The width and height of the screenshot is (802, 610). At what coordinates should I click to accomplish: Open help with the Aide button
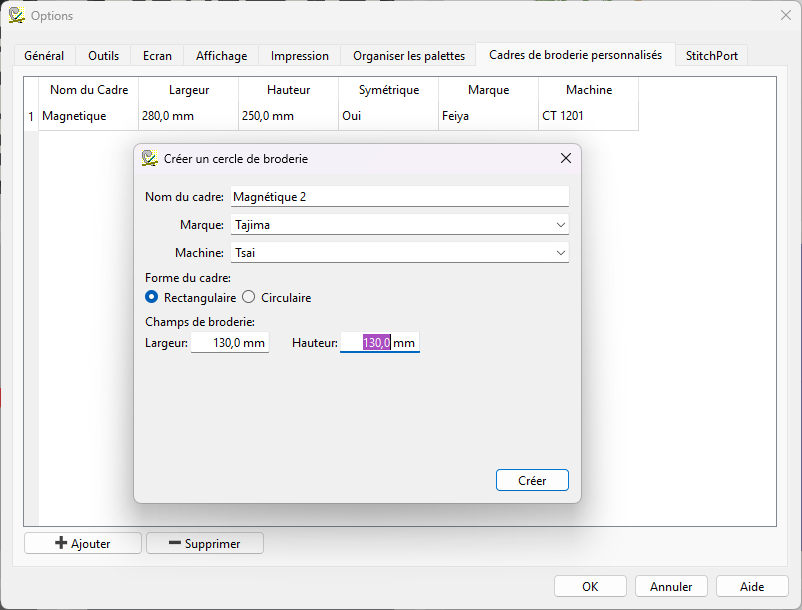click(x=752, y=587)
